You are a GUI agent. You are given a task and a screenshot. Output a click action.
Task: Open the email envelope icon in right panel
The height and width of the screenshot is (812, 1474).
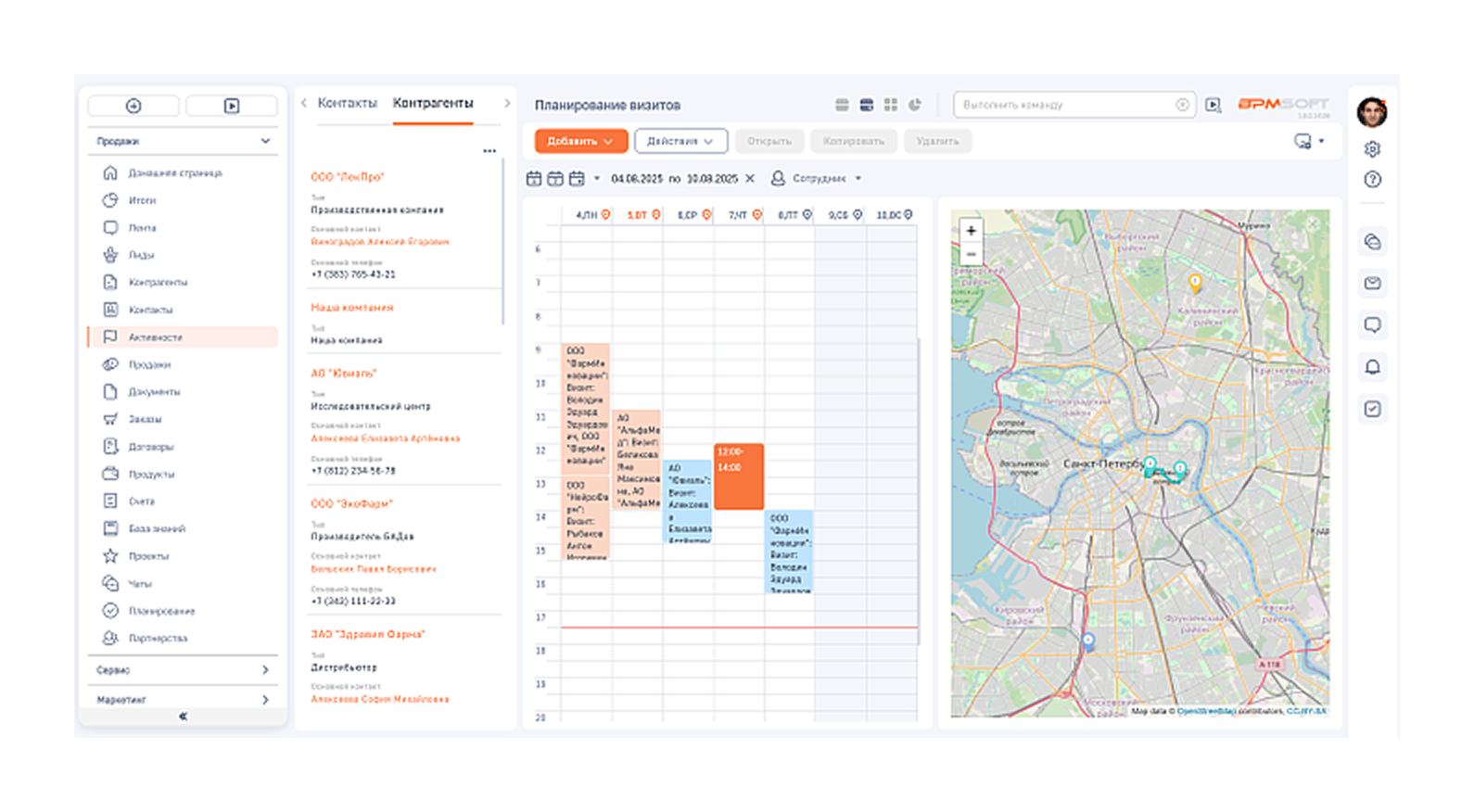click(1373, 283)
